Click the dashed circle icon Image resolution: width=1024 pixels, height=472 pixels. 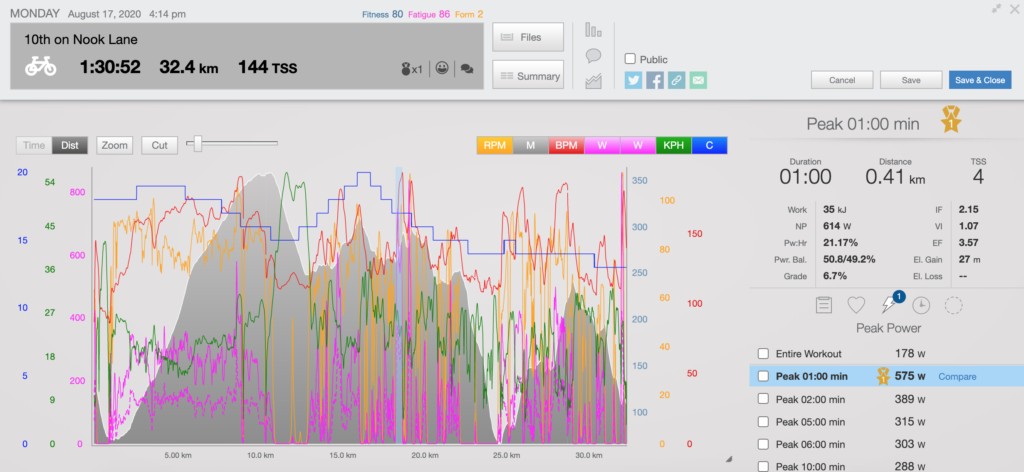[x=953, y=305]
